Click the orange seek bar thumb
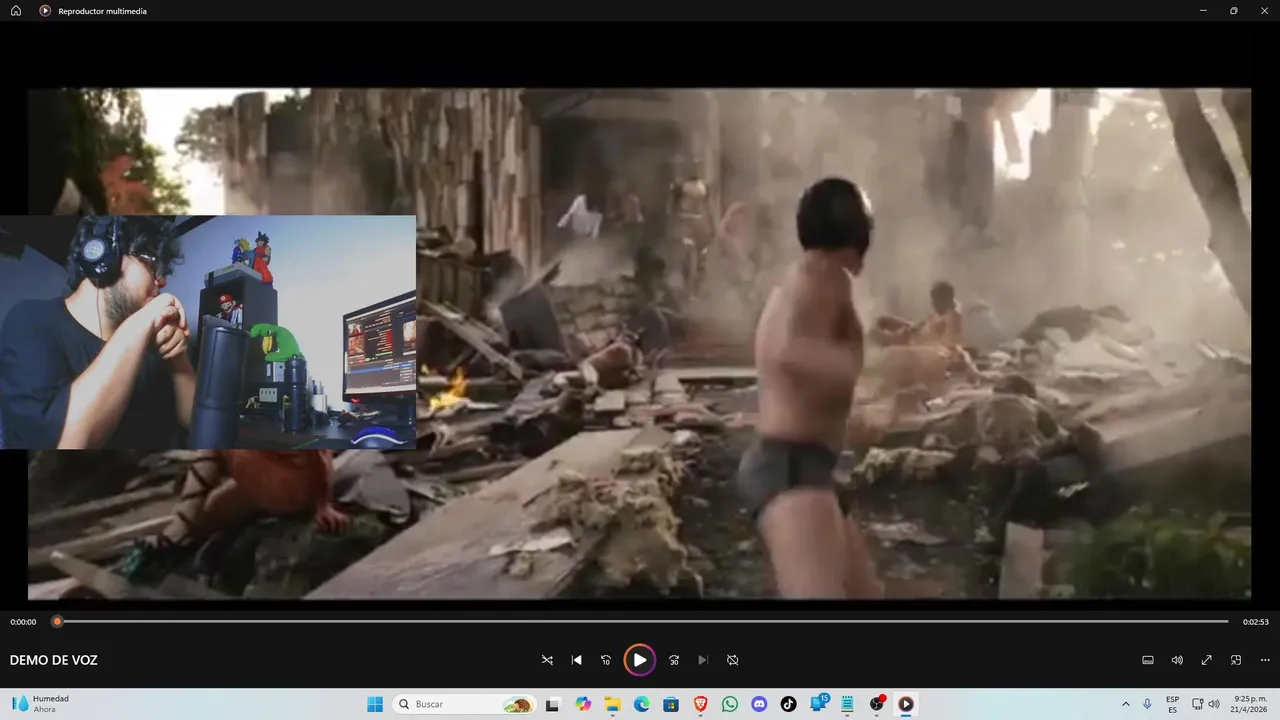 click(x=57, y=621)
